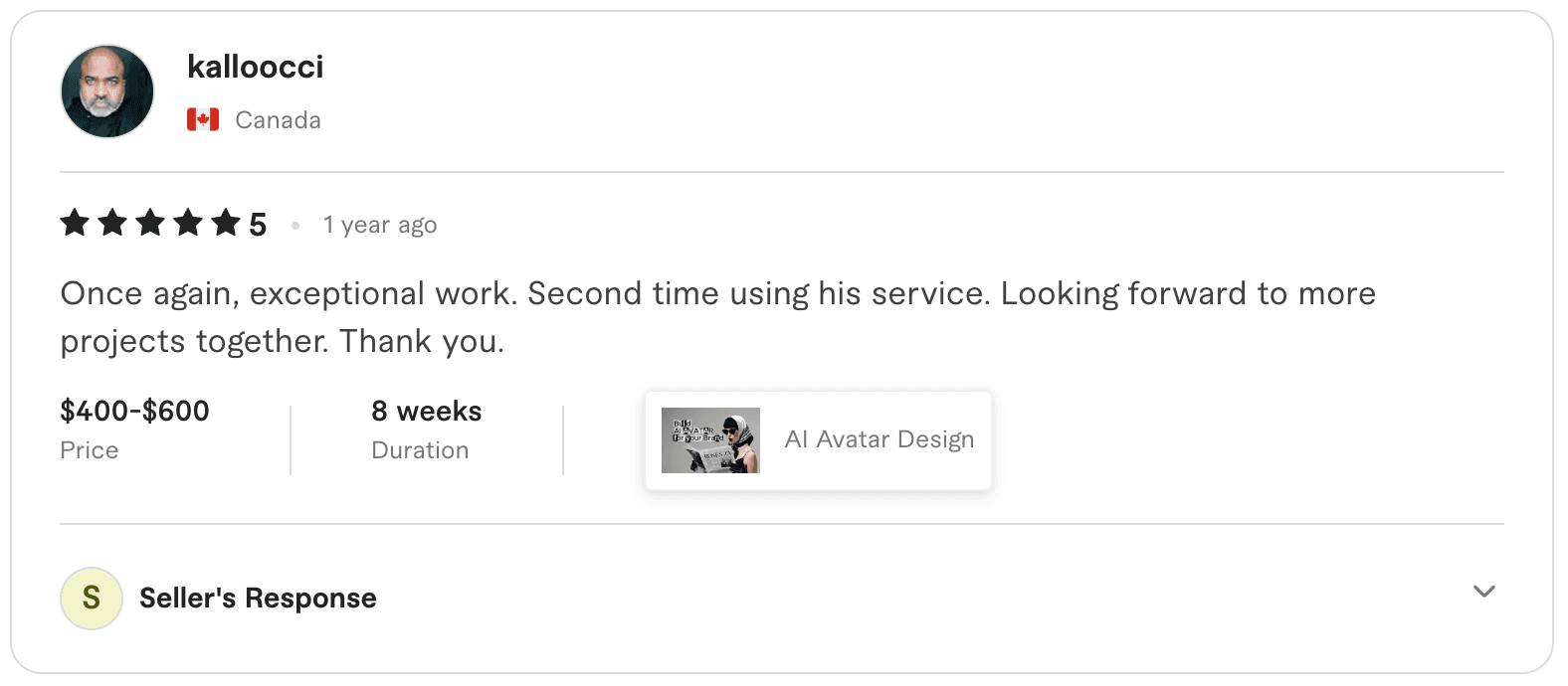Open the AI Avatar Design gig card
Image resolution: width=1568 pixels, height=686 pixels.
[818, 439]
